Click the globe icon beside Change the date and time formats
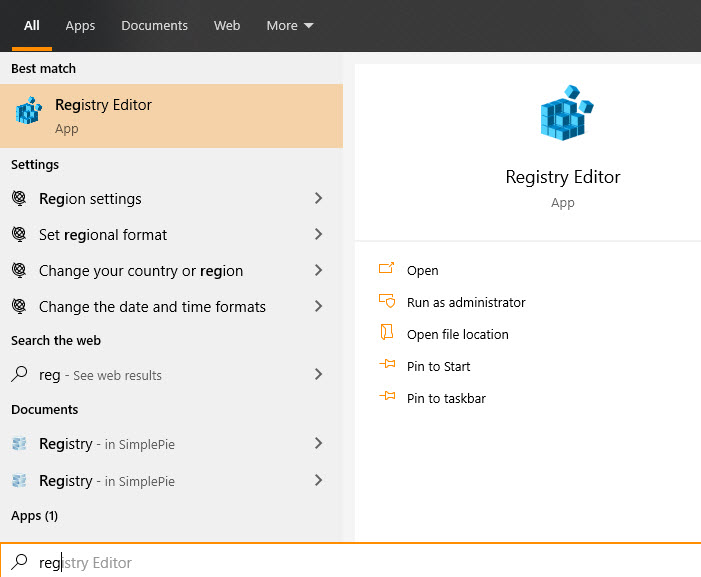Screen dimensions: 701x577 click(x=19, y=307)
